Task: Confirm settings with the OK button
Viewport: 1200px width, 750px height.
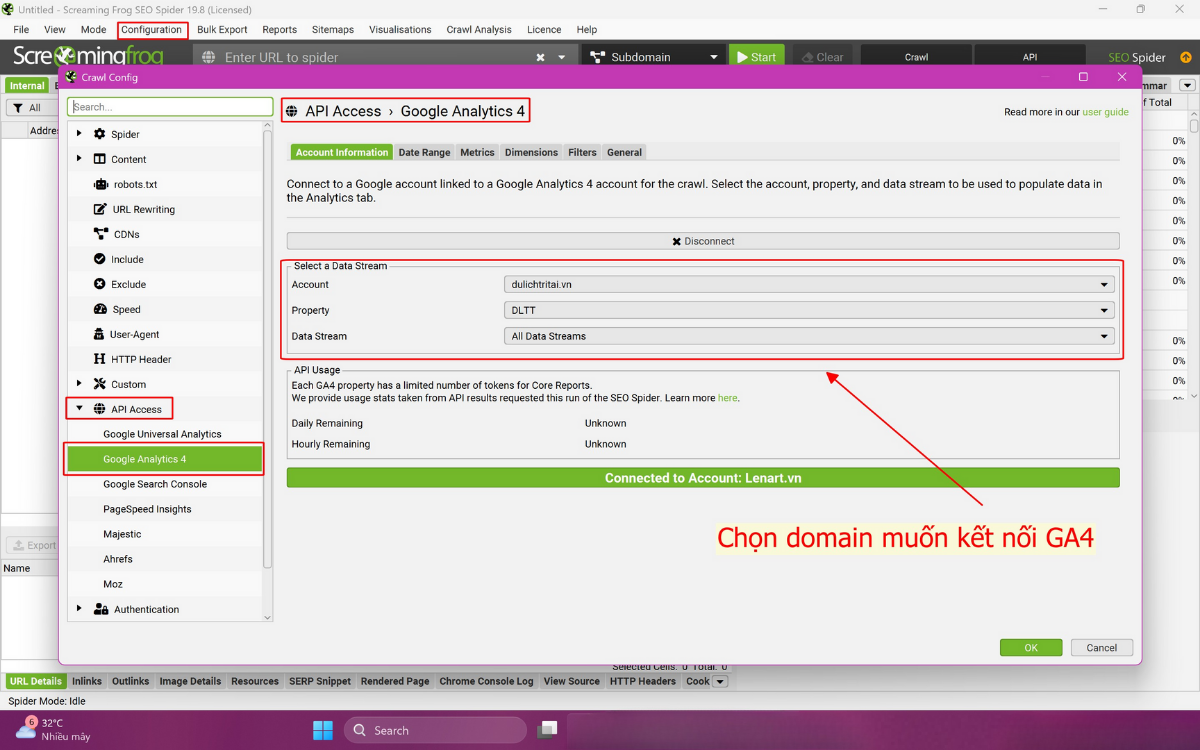Action: point(1030,648)
